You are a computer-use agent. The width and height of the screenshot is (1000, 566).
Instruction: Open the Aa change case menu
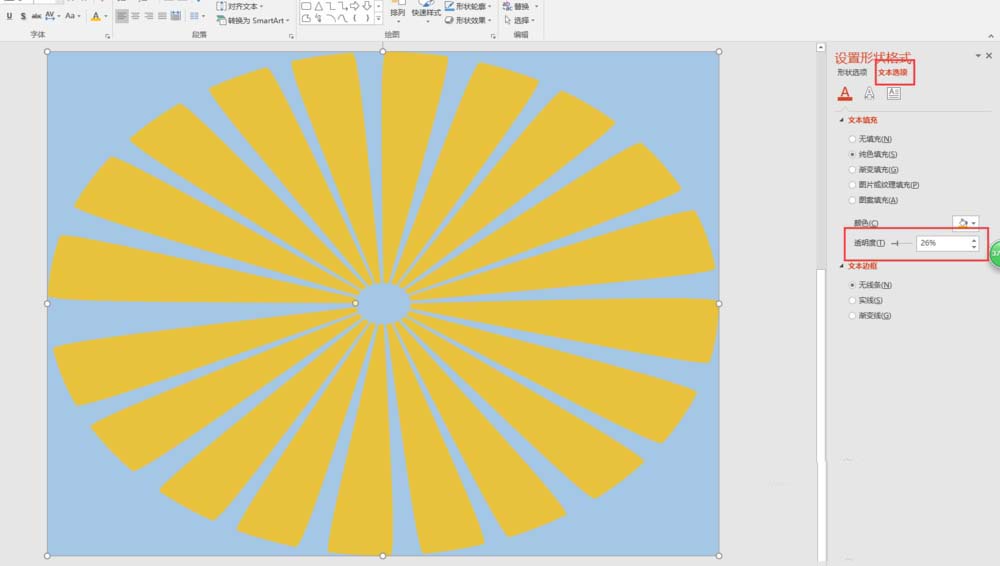(x=72, y=16)
